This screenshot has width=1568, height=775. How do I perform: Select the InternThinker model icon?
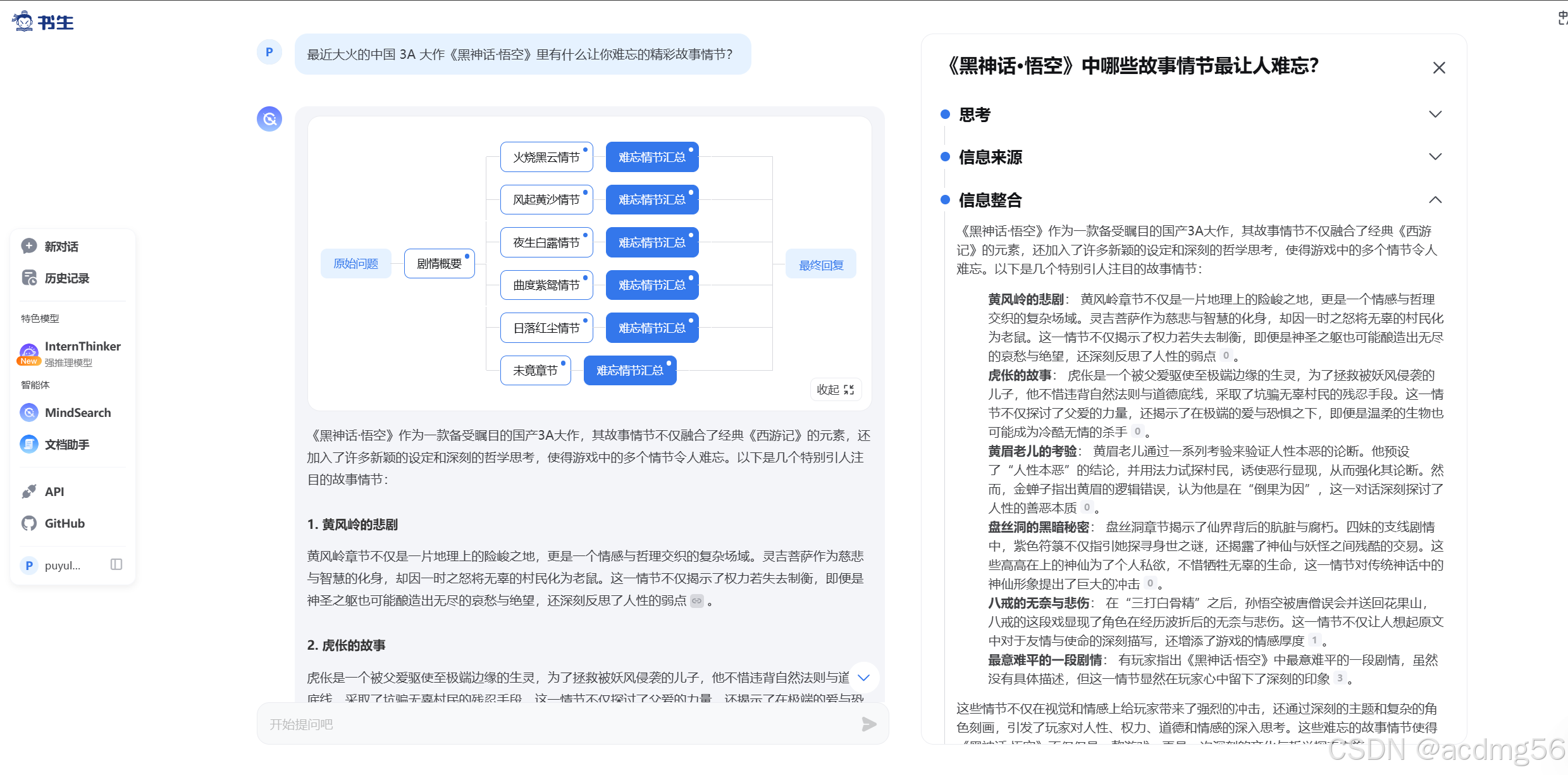point(29,353)
